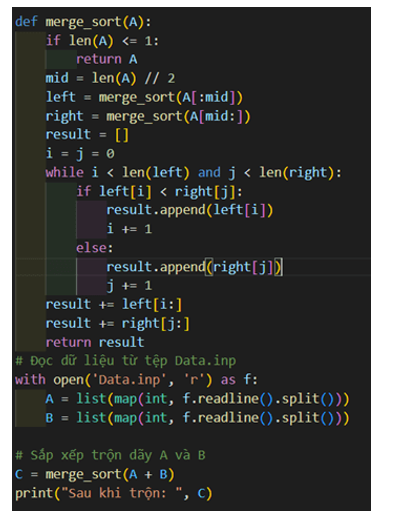Image resolution: width=395 pixels, height=514 pixels.
Task: Click the 'i += 1' line
Action: [x=129, y=229]
